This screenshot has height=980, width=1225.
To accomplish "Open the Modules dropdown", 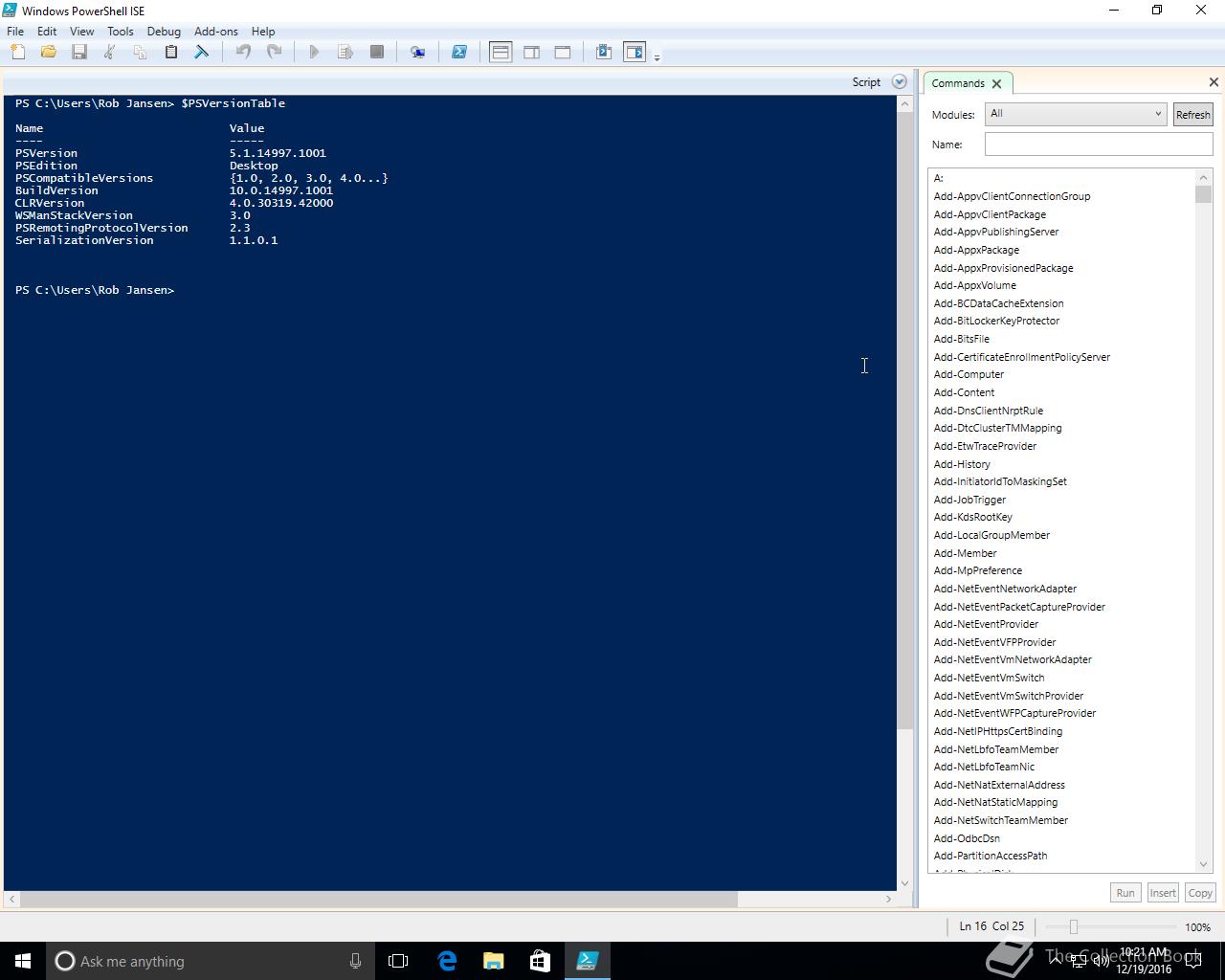I will click(x=1076, y=114).
